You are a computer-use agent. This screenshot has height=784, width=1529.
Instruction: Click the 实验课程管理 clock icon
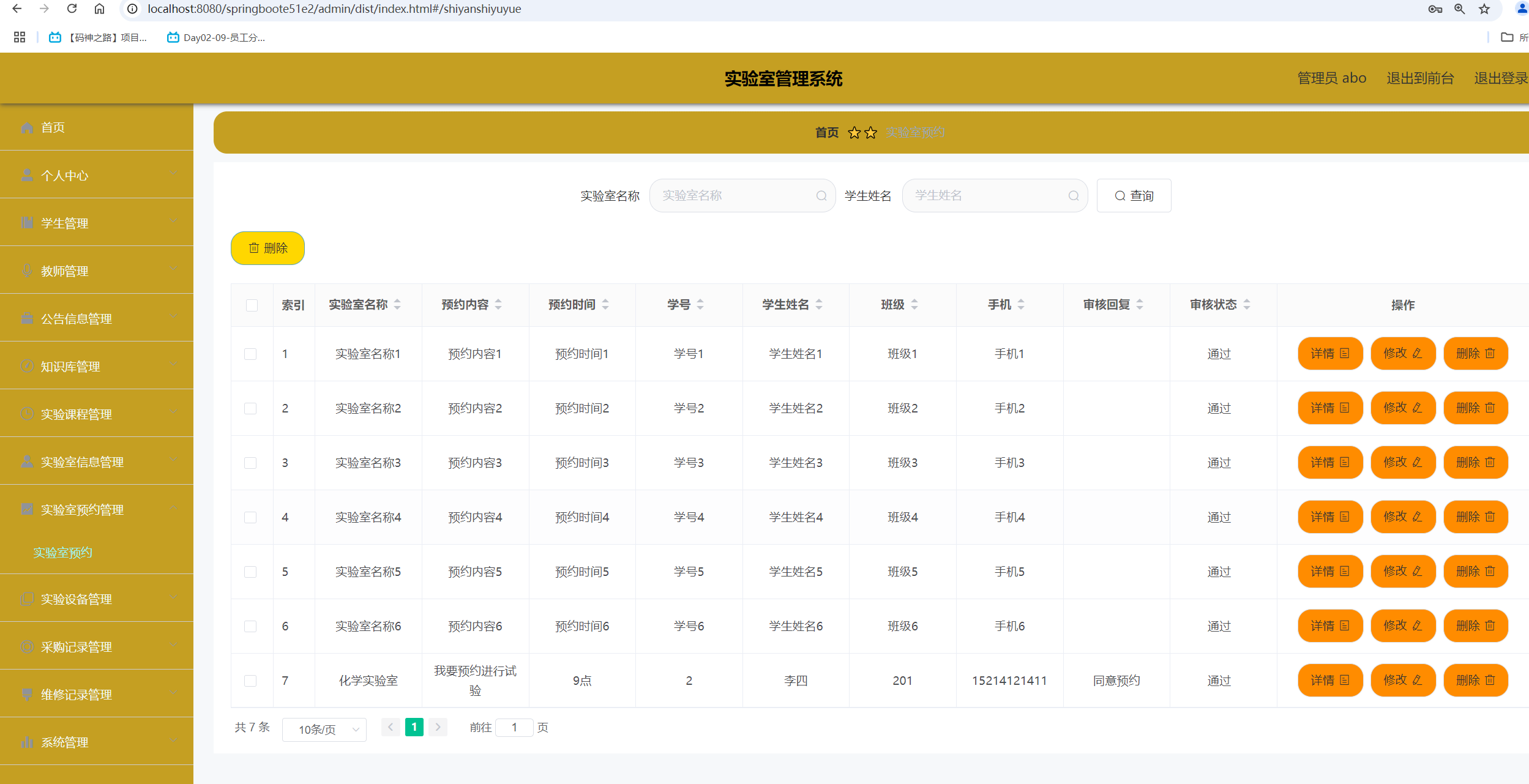point(27,414)
